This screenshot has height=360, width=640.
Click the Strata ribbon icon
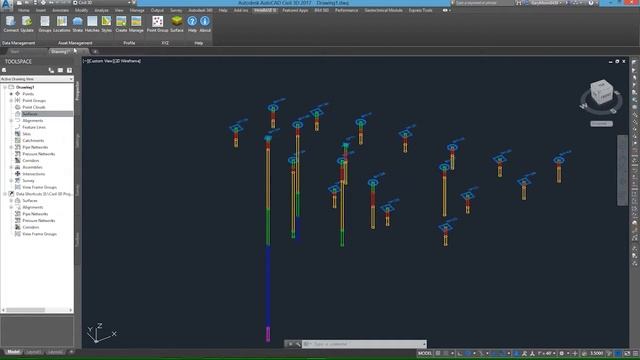pyautogui.click(x=78, y=24)
